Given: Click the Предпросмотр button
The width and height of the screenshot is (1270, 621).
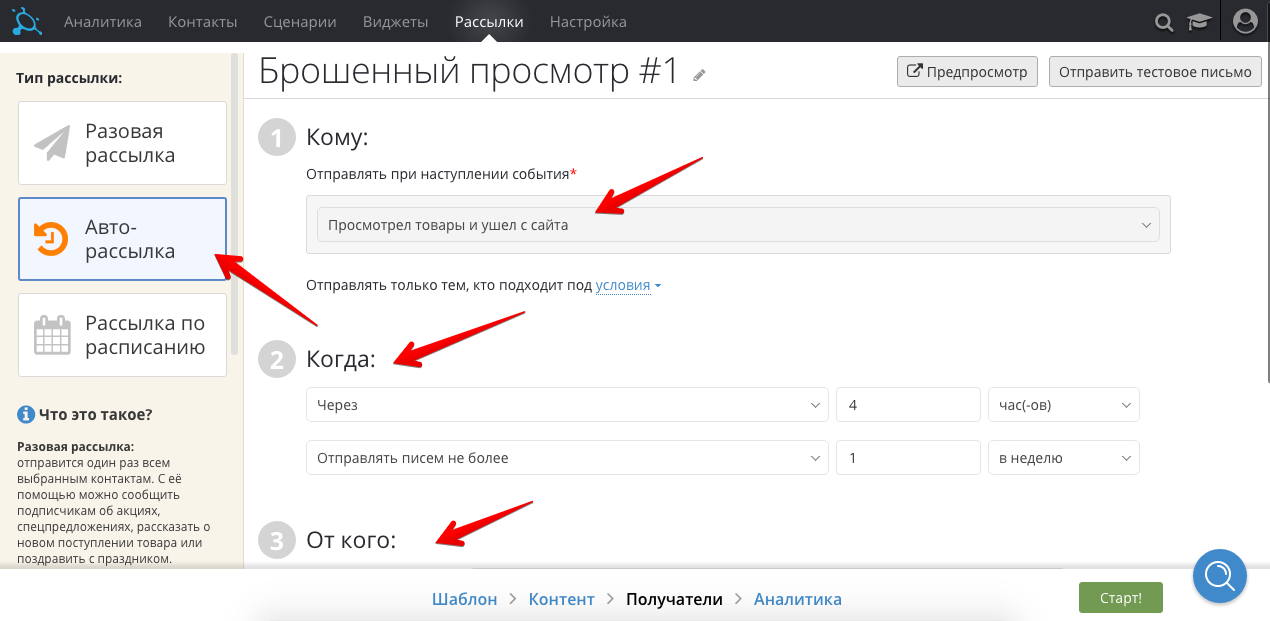Looking at the screenshot, I should coord(967,72).
